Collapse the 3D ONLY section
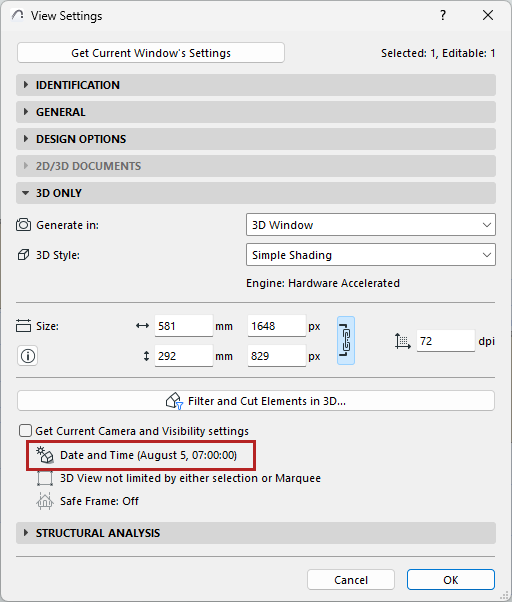The image size is (512, 602). tap(256, 193)
